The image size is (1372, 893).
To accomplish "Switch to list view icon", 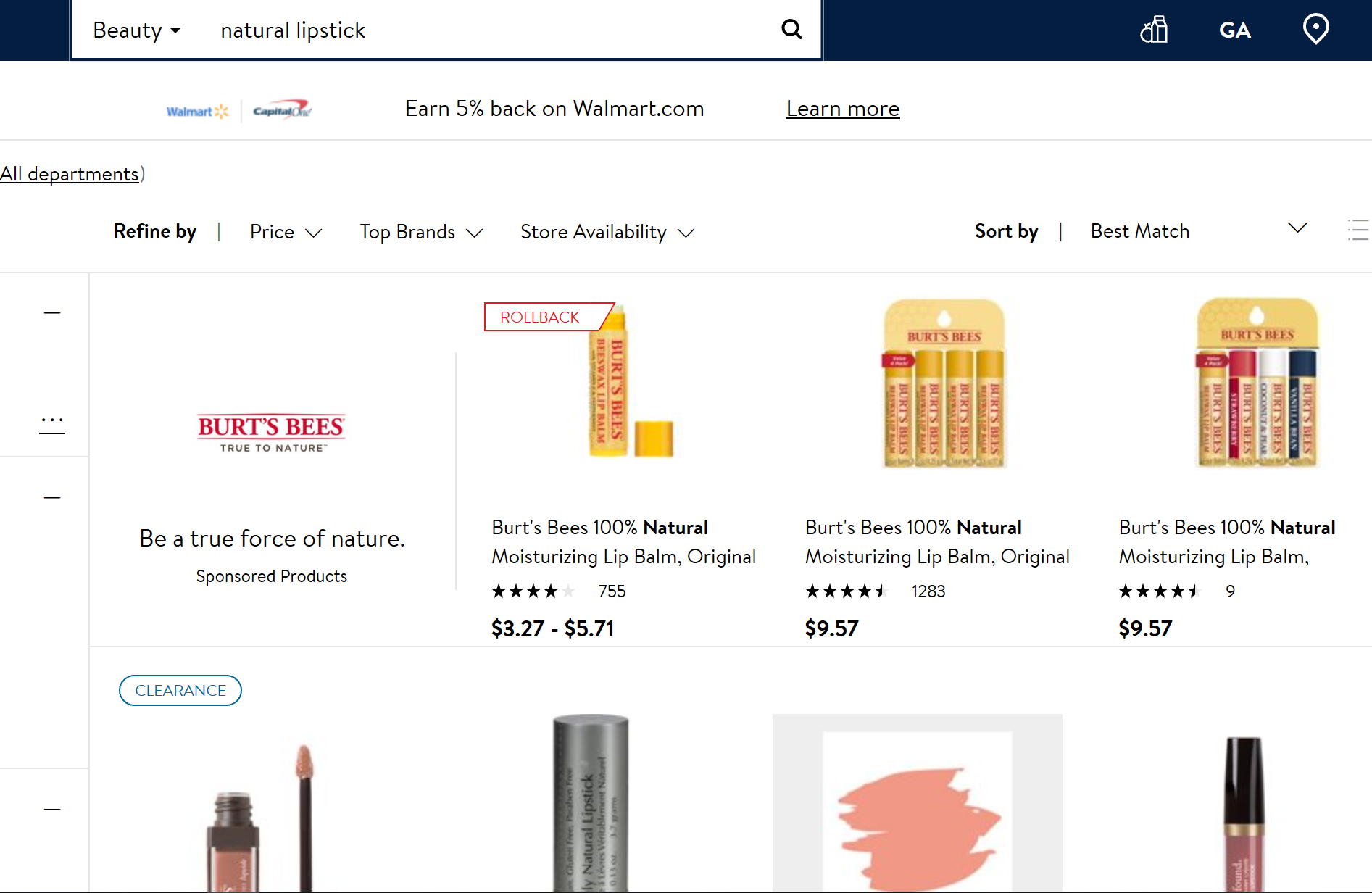I will coord(1358,230).
